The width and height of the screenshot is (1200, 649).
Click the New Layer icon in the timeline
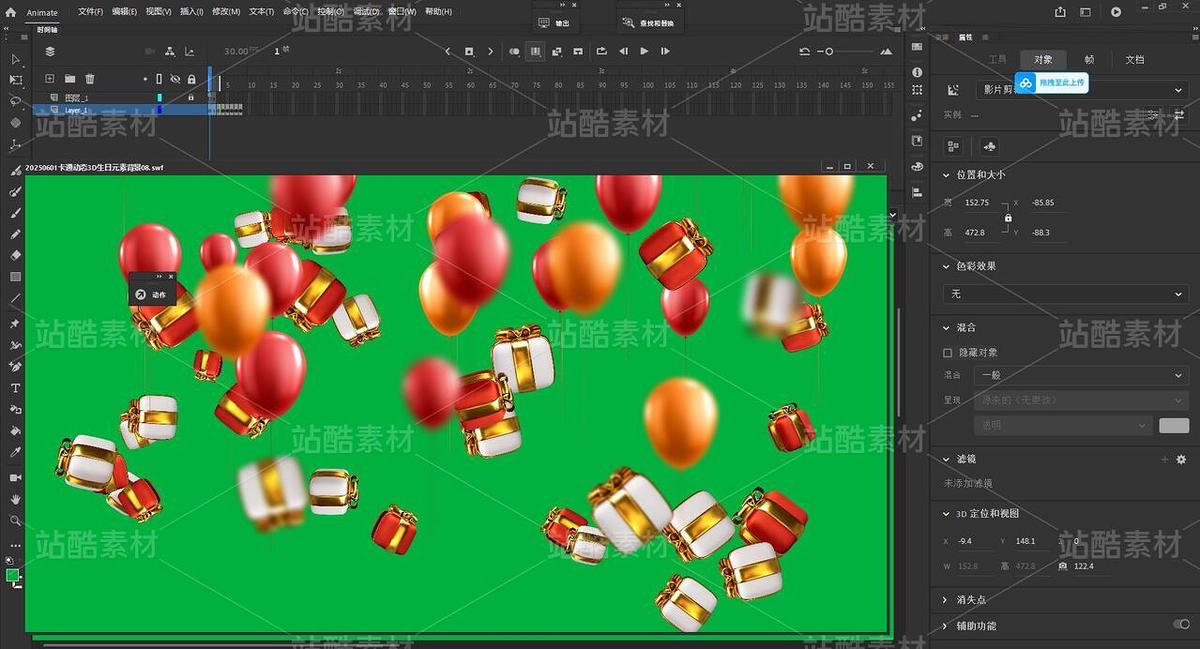coord(50,78)
